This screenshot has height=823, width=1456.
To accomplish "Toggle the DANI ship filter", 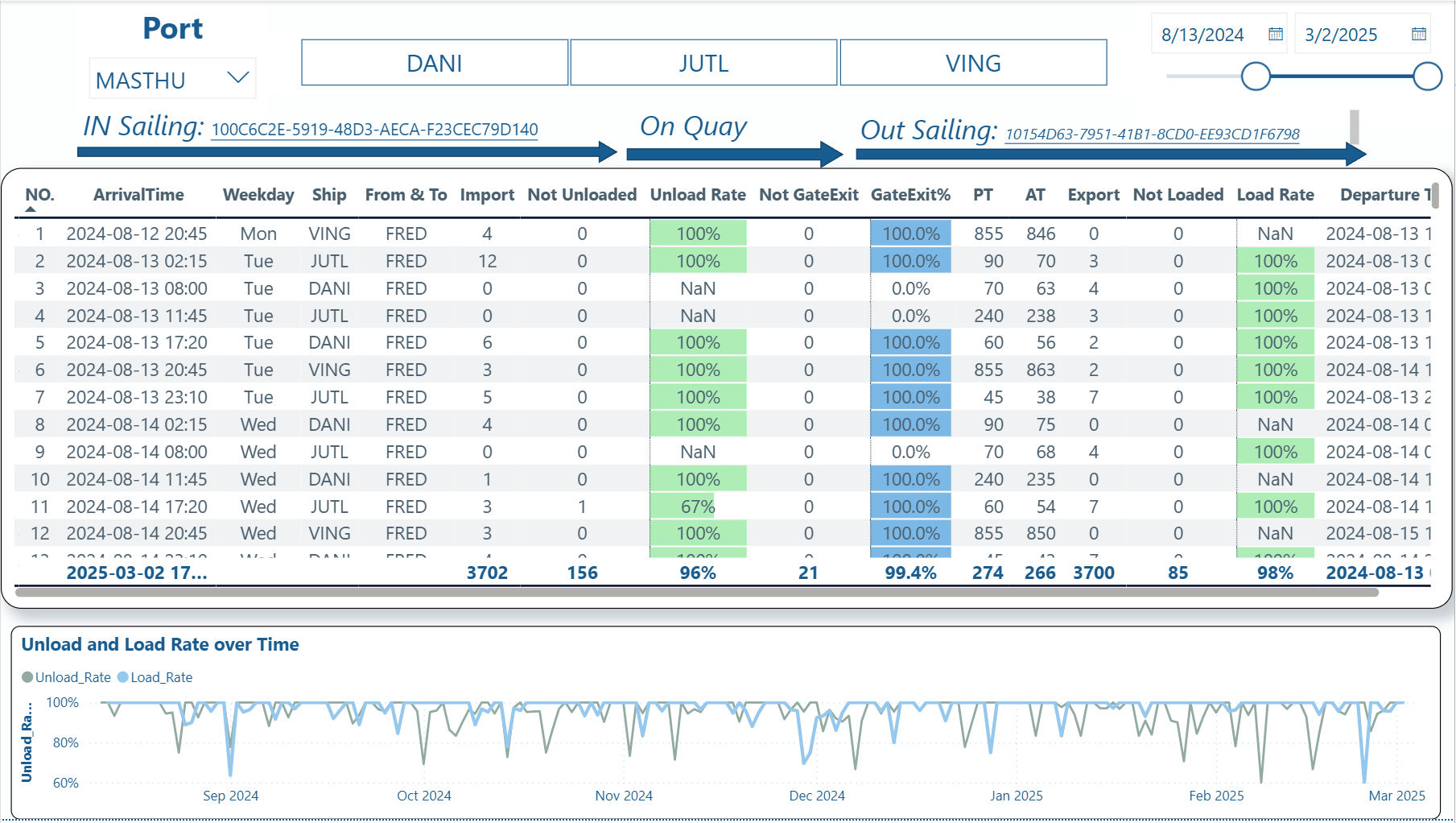I will [x=435, y=63].
